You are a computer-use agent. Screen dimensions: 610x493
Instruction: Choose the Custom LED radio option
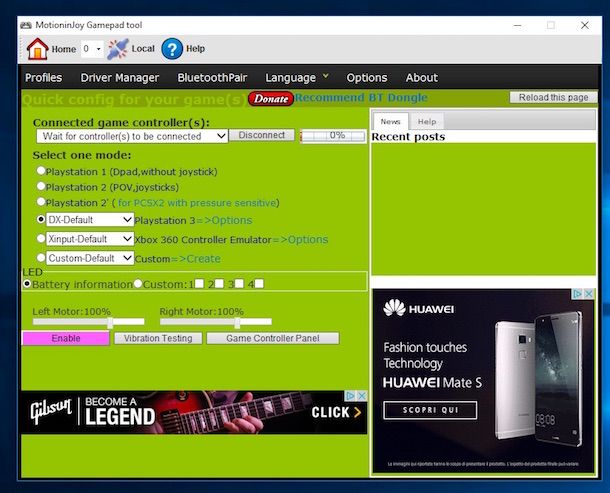[138, 284]
